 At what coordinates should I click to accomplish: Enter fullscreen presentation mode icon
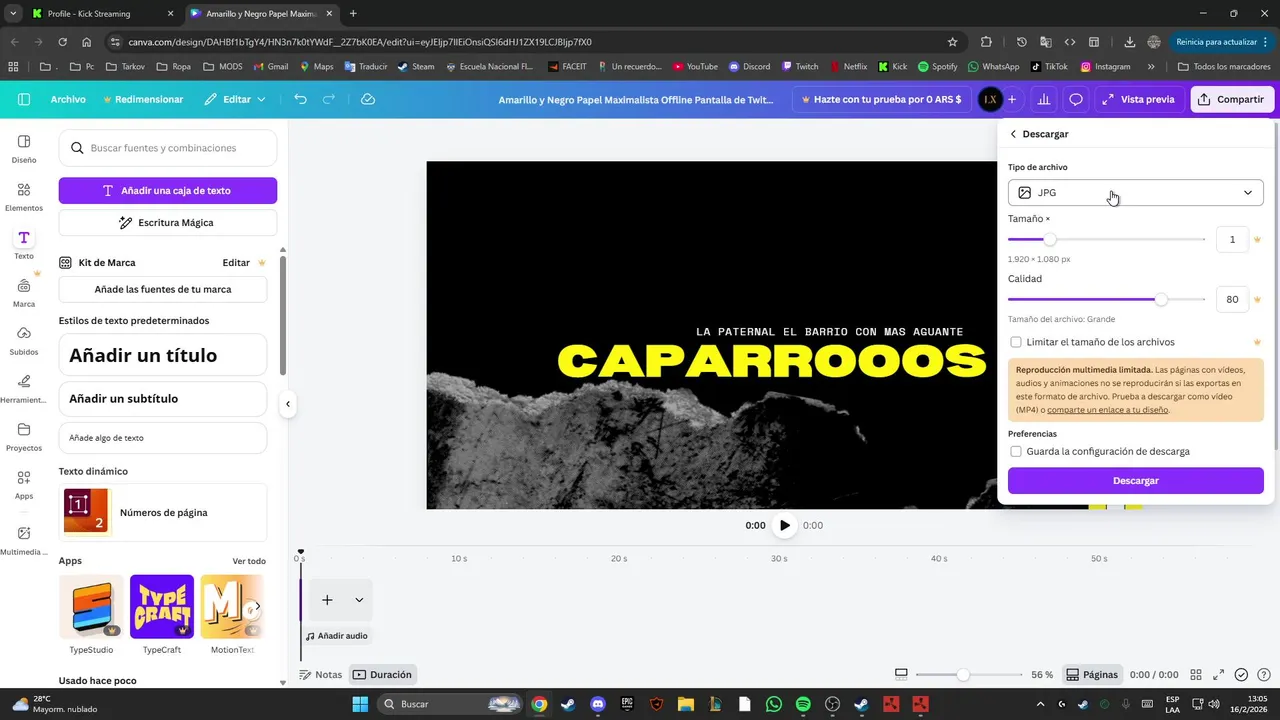(1218, 675)
